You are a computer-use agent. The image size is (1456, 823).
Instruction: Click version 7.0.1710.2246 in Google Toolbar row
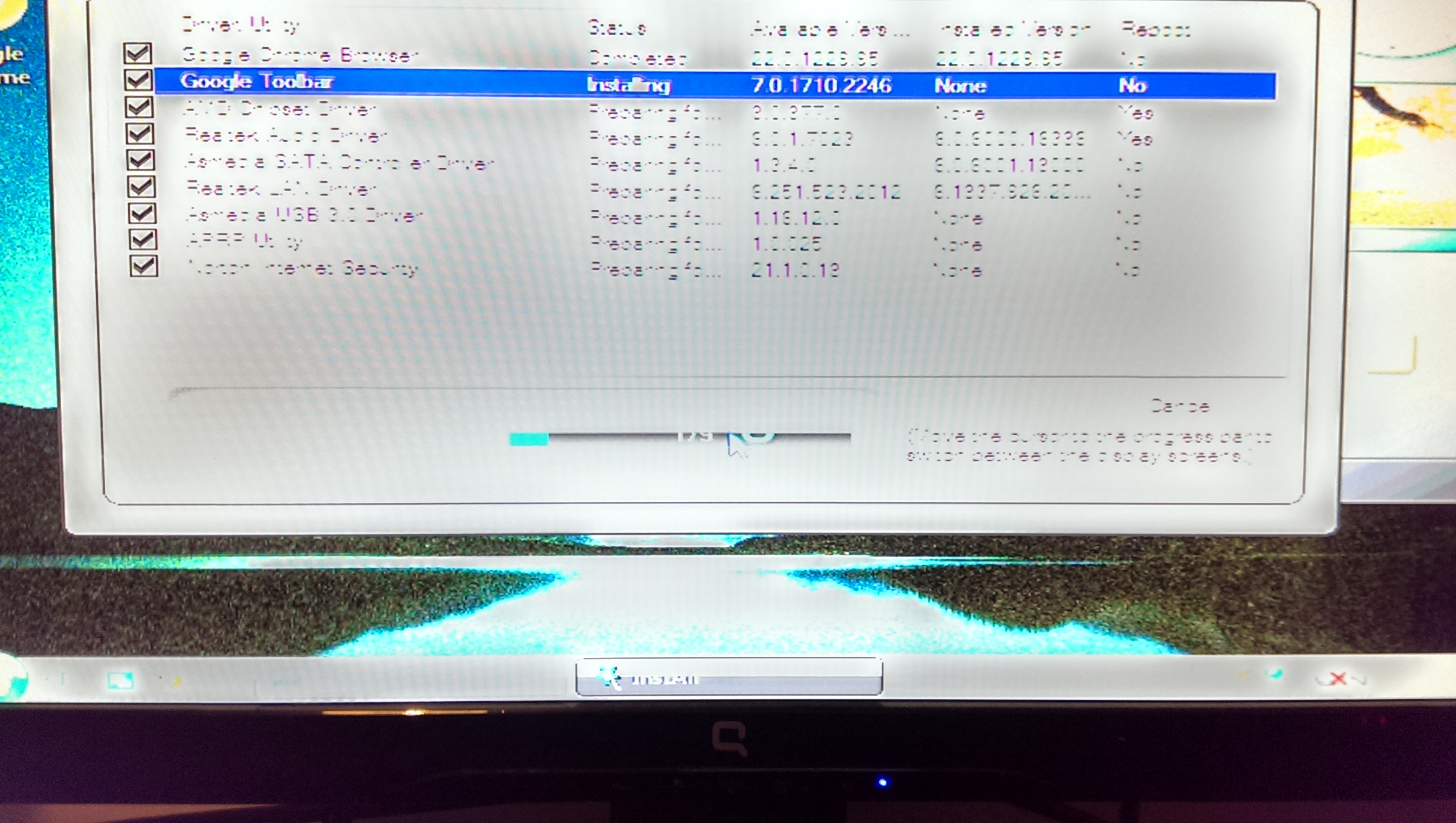(822, 86)
